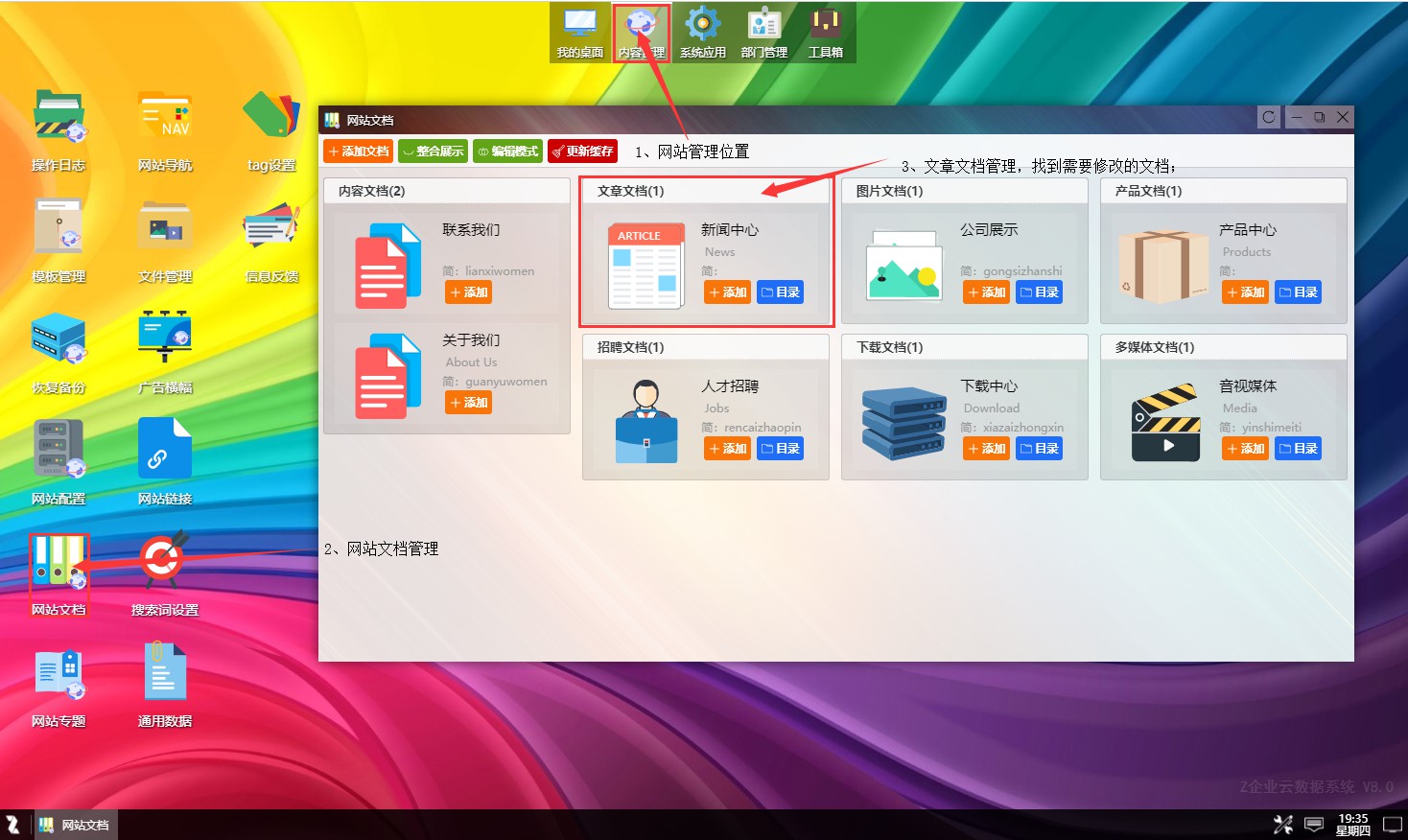Click the box icon of 产品中心
1408x840 pixels.
(1162, 267)
